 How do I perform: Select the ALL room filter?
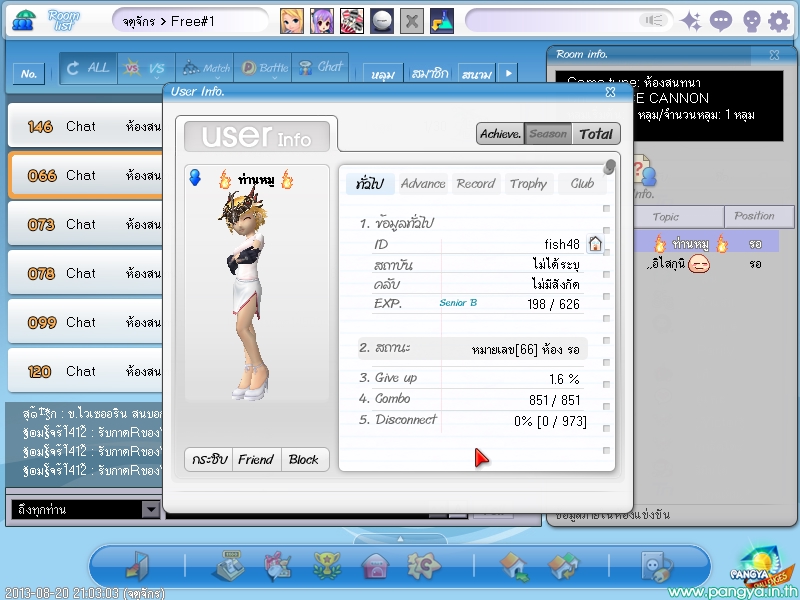89,68
